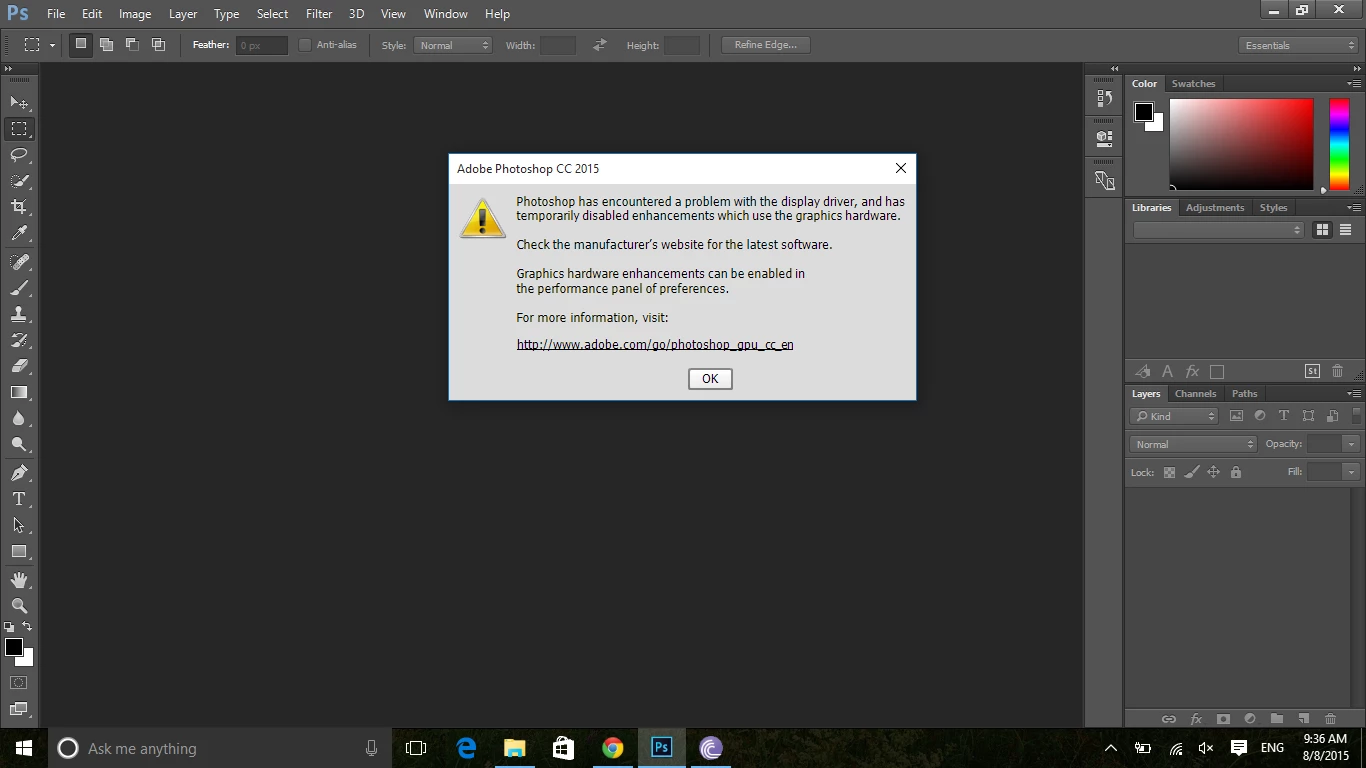Open the layer blend mode dropdown
1366x768 pixels.
(1193, 444)
